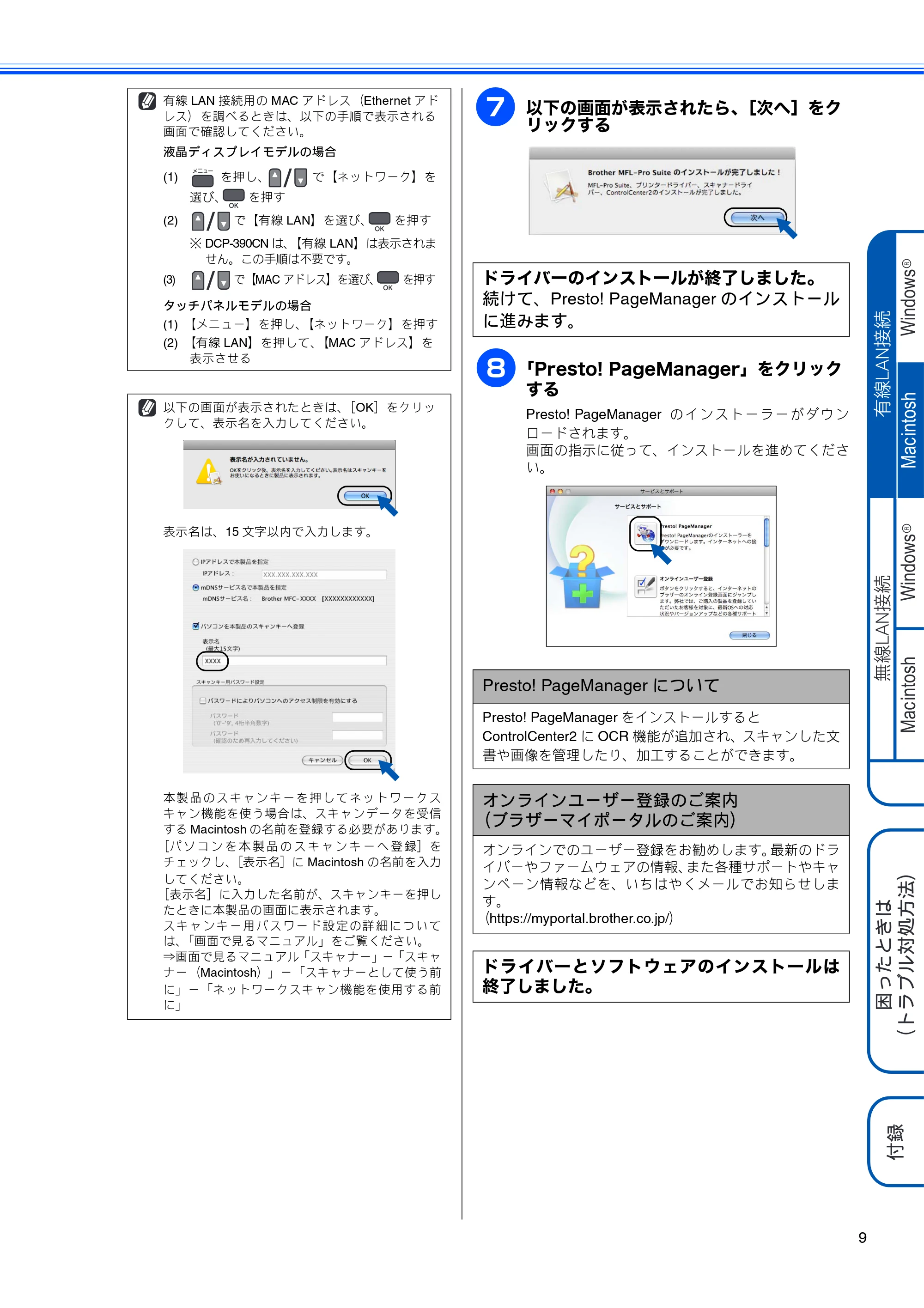
Task: Click the pencil note icon beside 有線 LAN 接続用の MAC アドレス
Action: point(147,101)
